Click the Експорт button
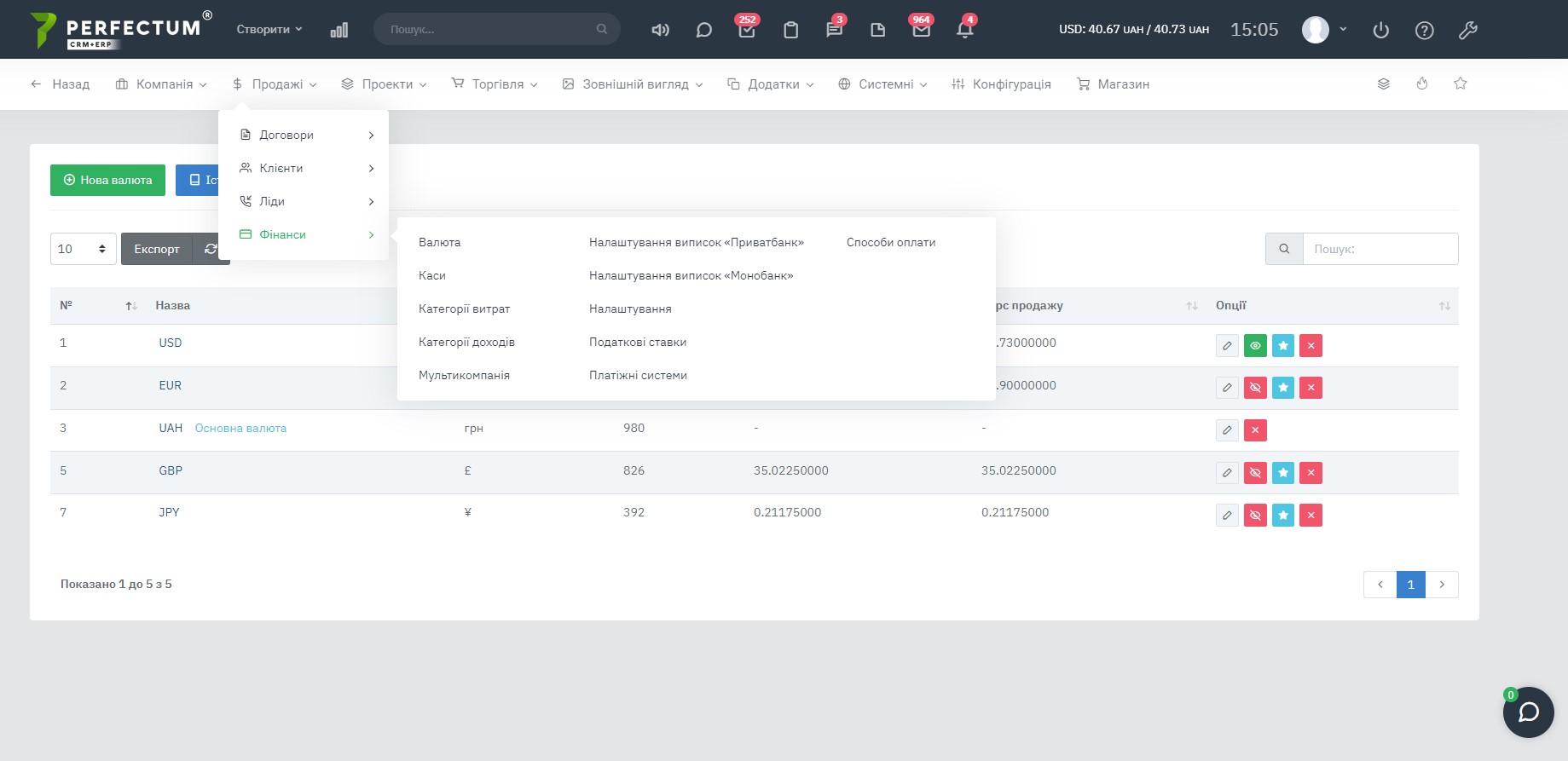 (157, 249)
